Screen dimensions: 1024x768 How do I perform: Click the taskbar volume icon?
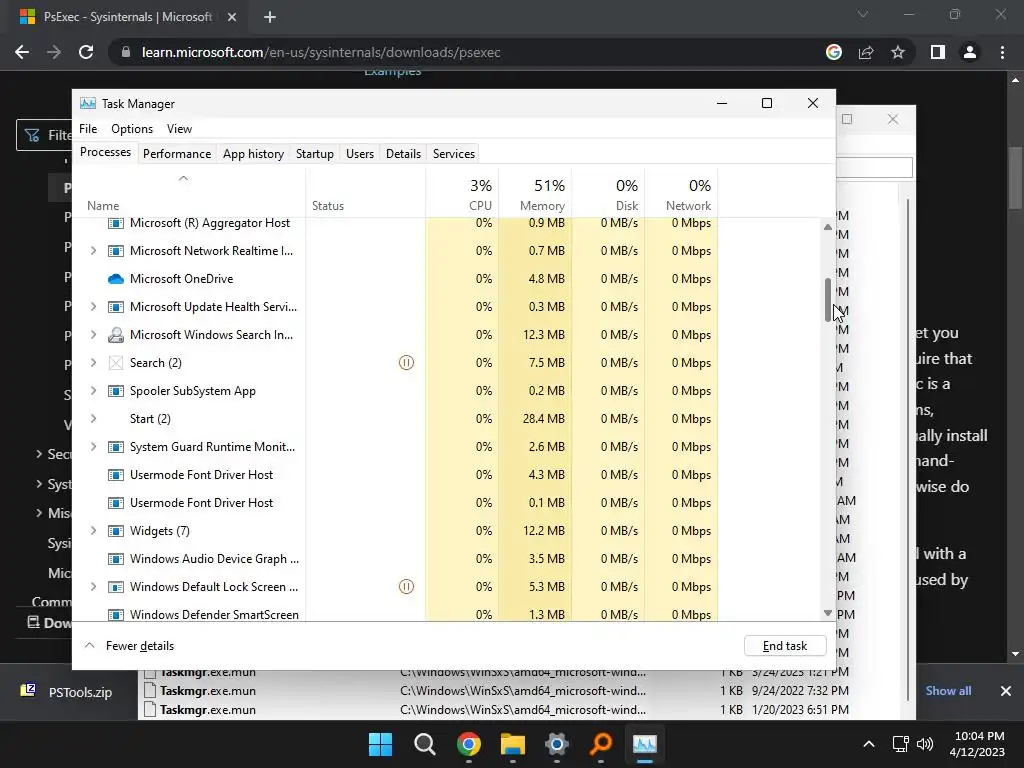tap(924, 744)
